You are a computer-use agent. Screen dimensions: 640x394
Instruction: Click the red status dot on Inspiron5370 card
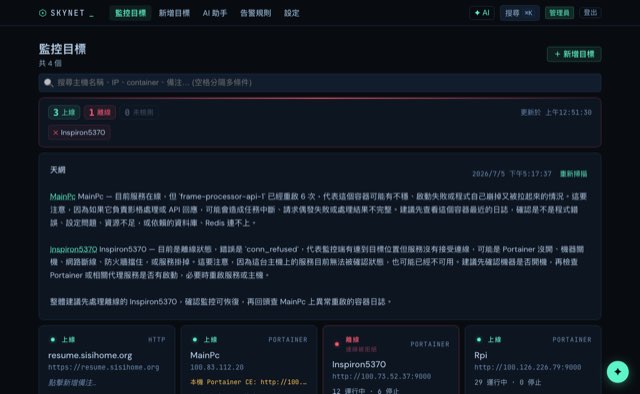click(x=337, y=344)
